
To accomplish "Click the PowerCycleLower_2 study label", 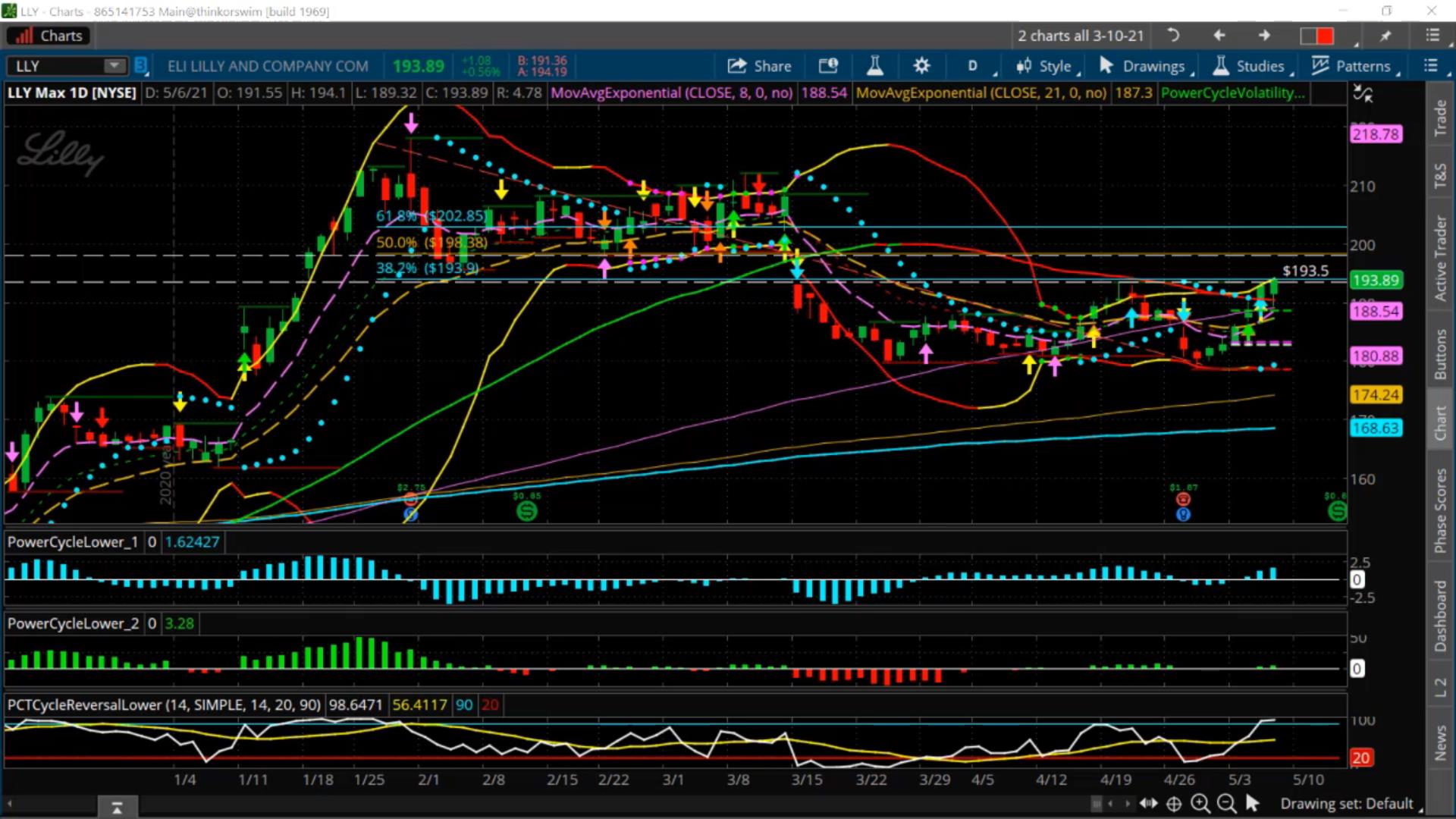I will (73, 623).
